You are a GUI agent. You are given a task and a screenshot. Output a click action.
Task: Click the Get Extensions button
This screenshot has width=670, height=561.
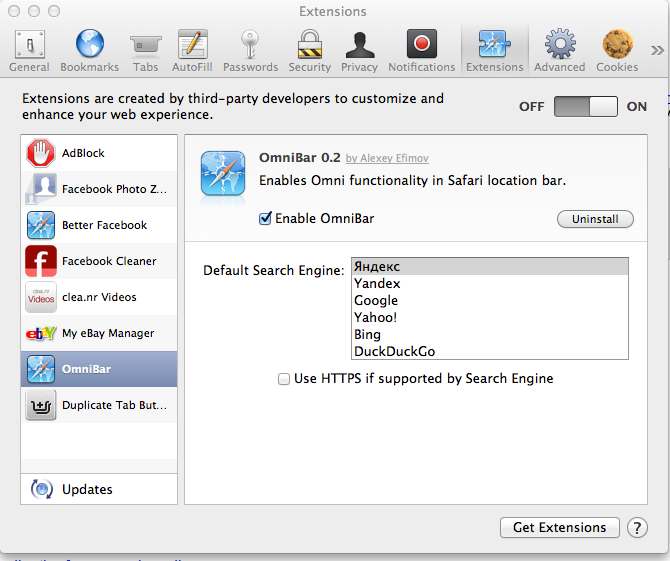(560, 527)
